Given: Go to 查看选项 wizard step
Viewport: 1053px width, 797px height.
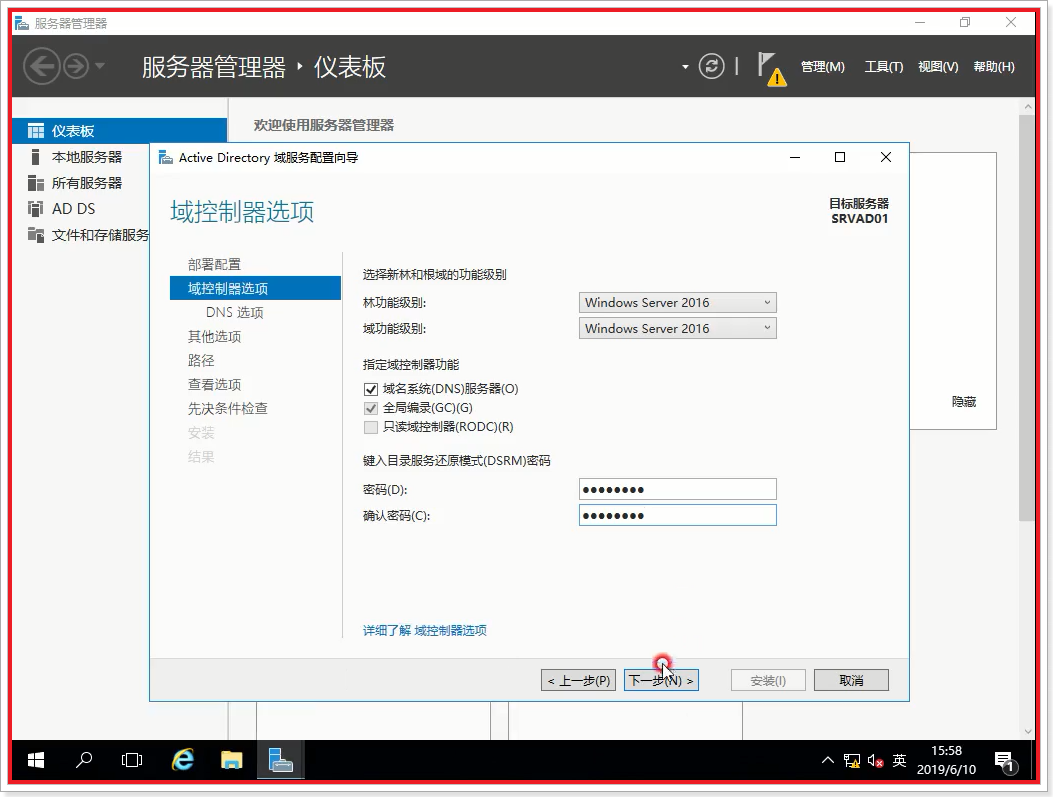Looking at the screenshot, I should point(214,385).
